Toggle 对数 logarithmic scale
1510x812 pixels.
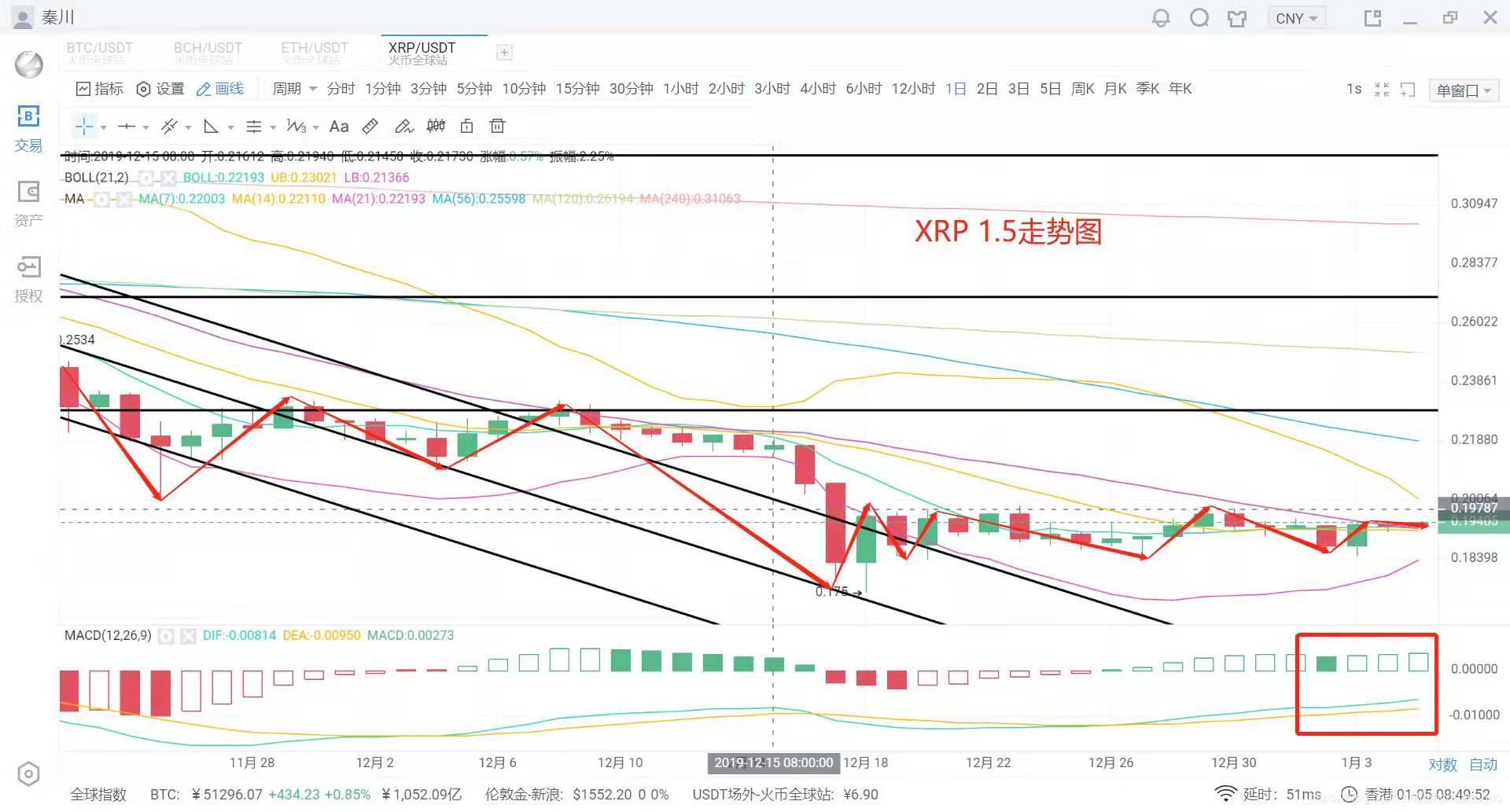pyautogui.click(x=1442, y=764)
